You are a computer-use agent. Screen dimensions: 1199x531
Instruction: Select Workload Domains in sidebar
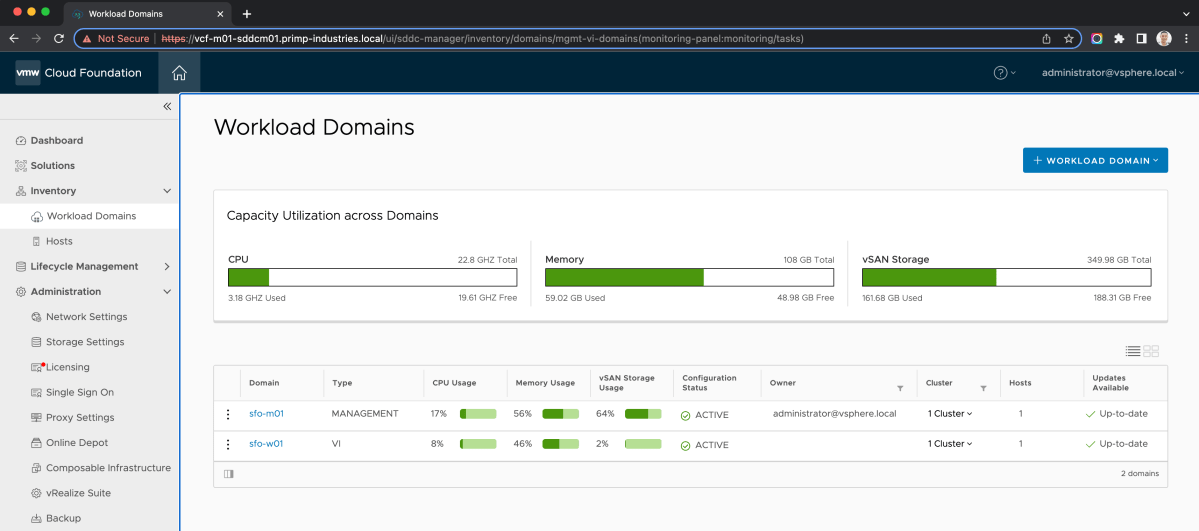(x=91, y=217)
